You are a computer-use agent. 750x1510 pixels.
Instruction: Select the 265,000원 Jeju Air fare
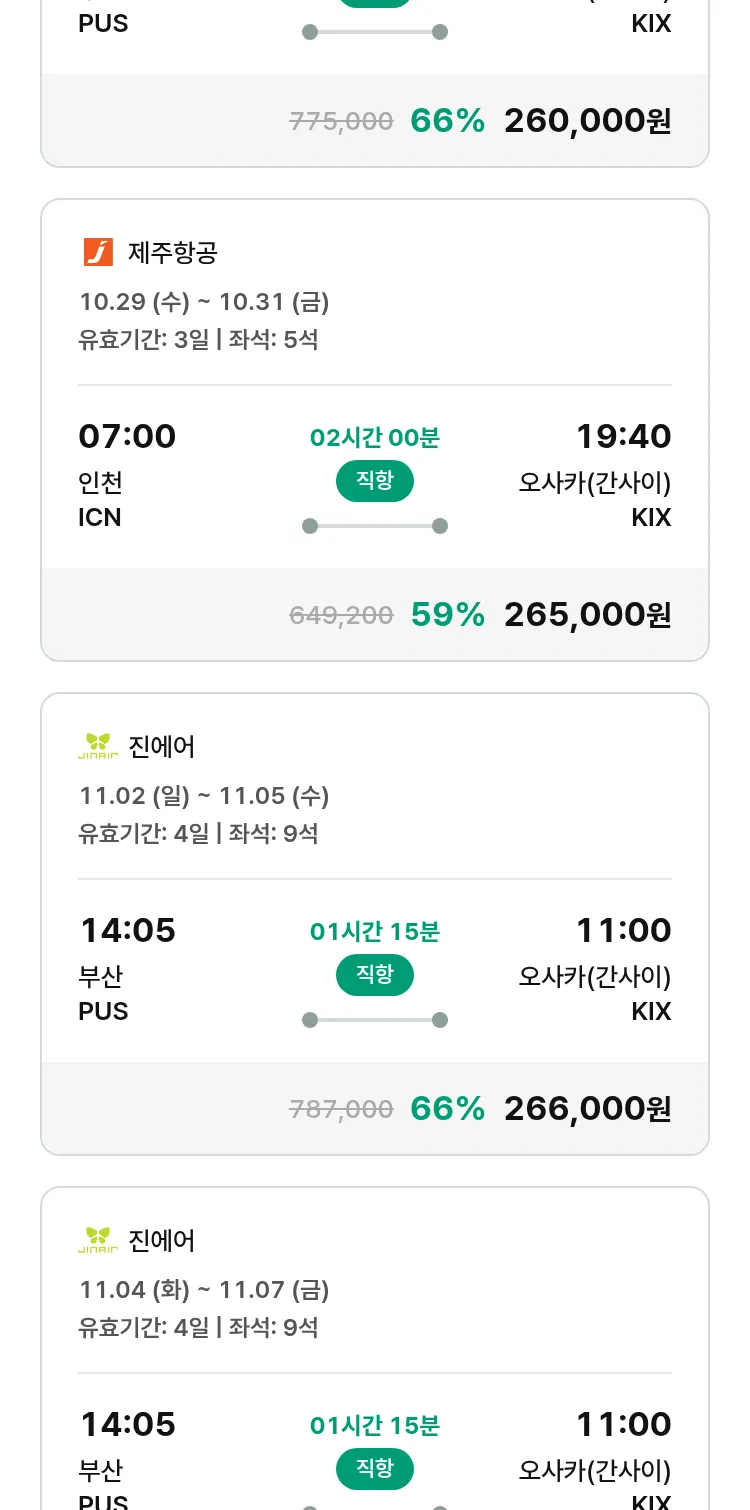point(587,615)
